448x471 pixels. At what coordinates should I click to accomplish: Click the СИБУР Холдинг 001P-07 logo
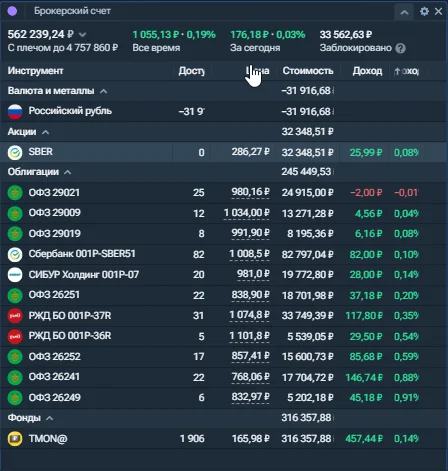(15, 275)
